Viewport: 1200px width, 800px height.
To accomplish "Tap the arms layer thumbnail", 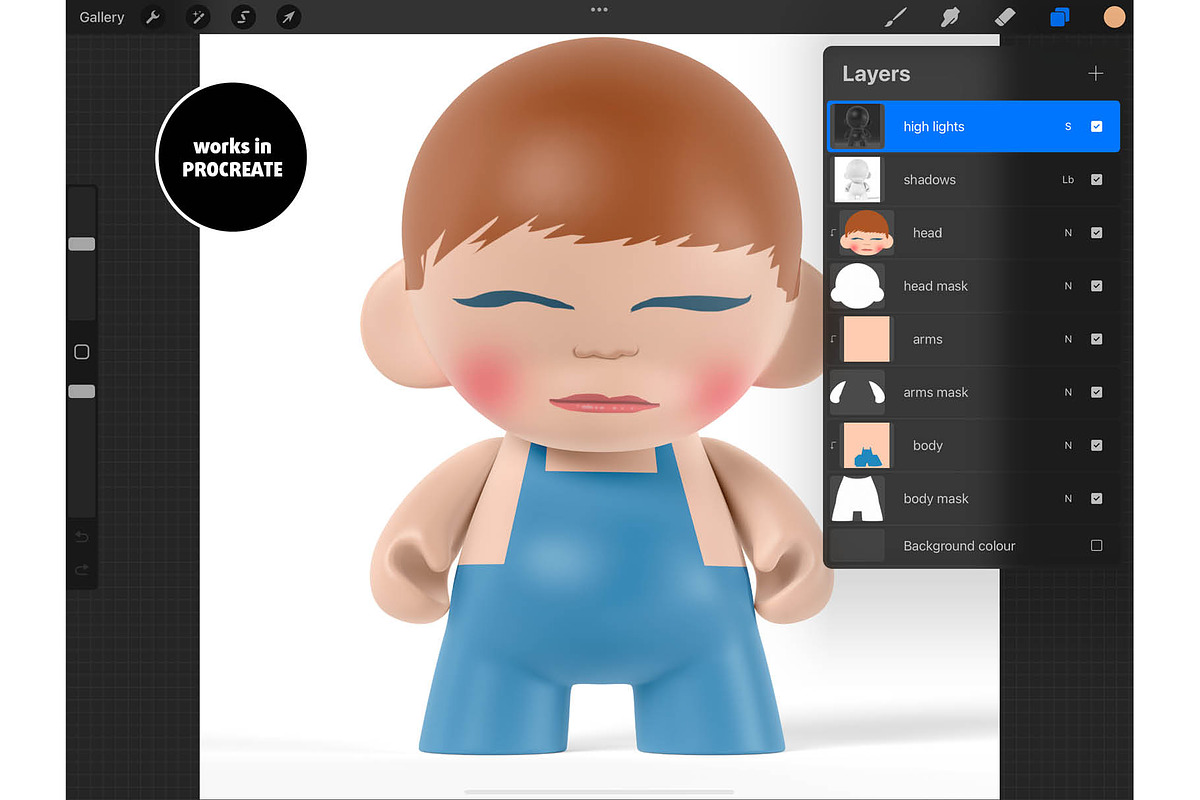I will pyautogui.click(x=866, y=339).
